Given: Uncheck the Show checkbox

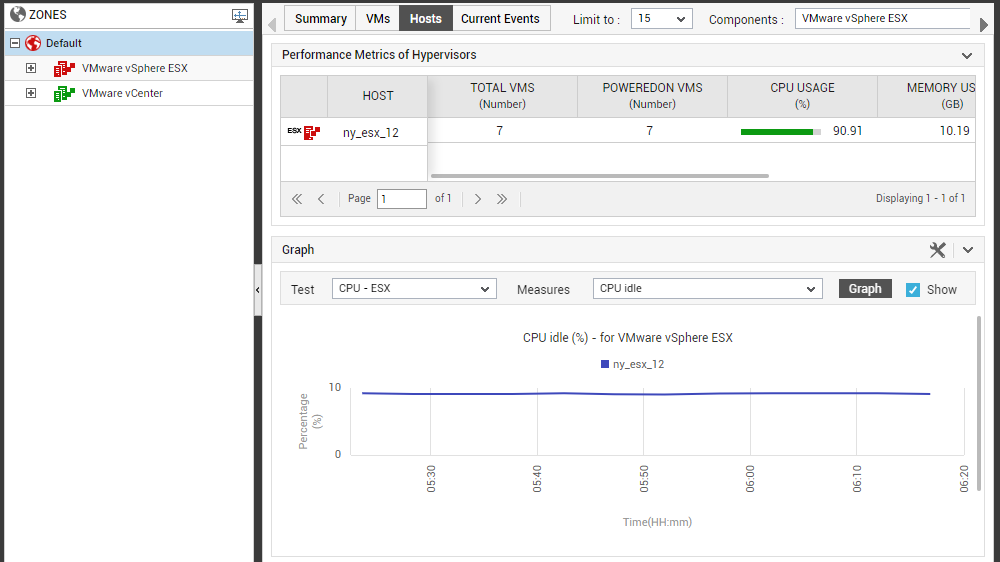Looking at the screenshot, I should click(x=913, y=290).
